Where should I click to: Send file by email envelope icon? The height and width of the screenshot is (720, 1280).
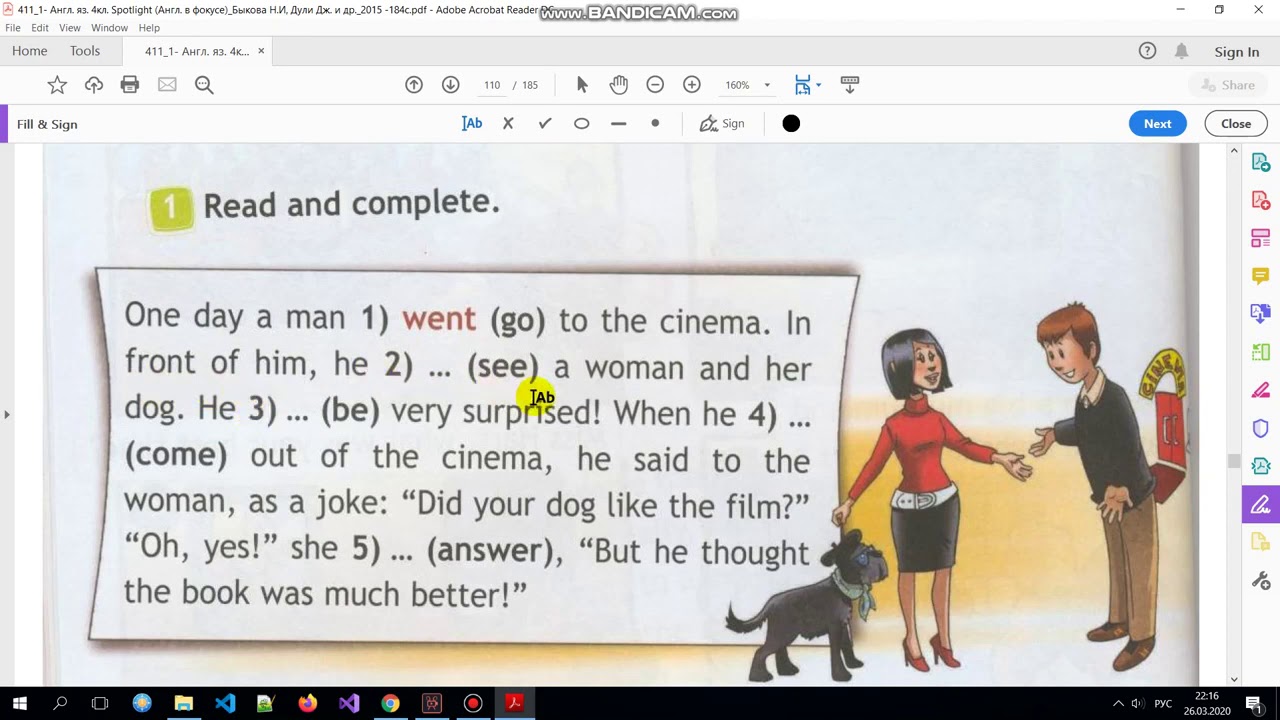point(167,85)
